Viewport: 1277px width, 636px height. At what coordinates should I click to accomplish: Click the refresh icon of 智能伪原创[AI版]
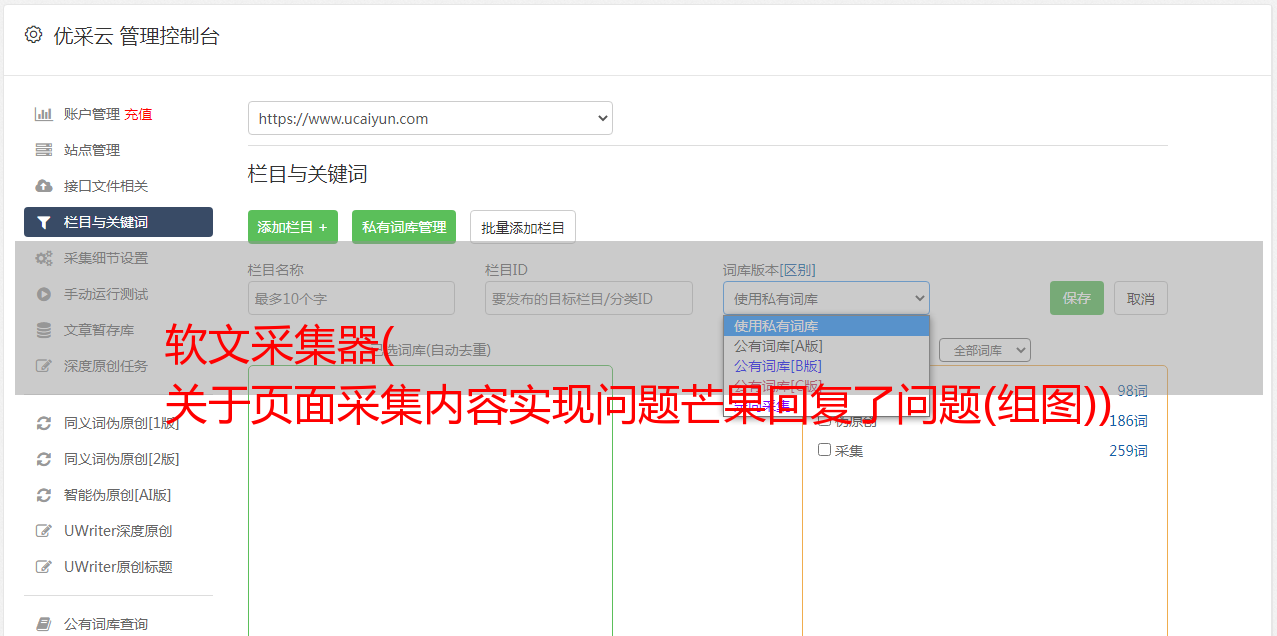[44, 495]
